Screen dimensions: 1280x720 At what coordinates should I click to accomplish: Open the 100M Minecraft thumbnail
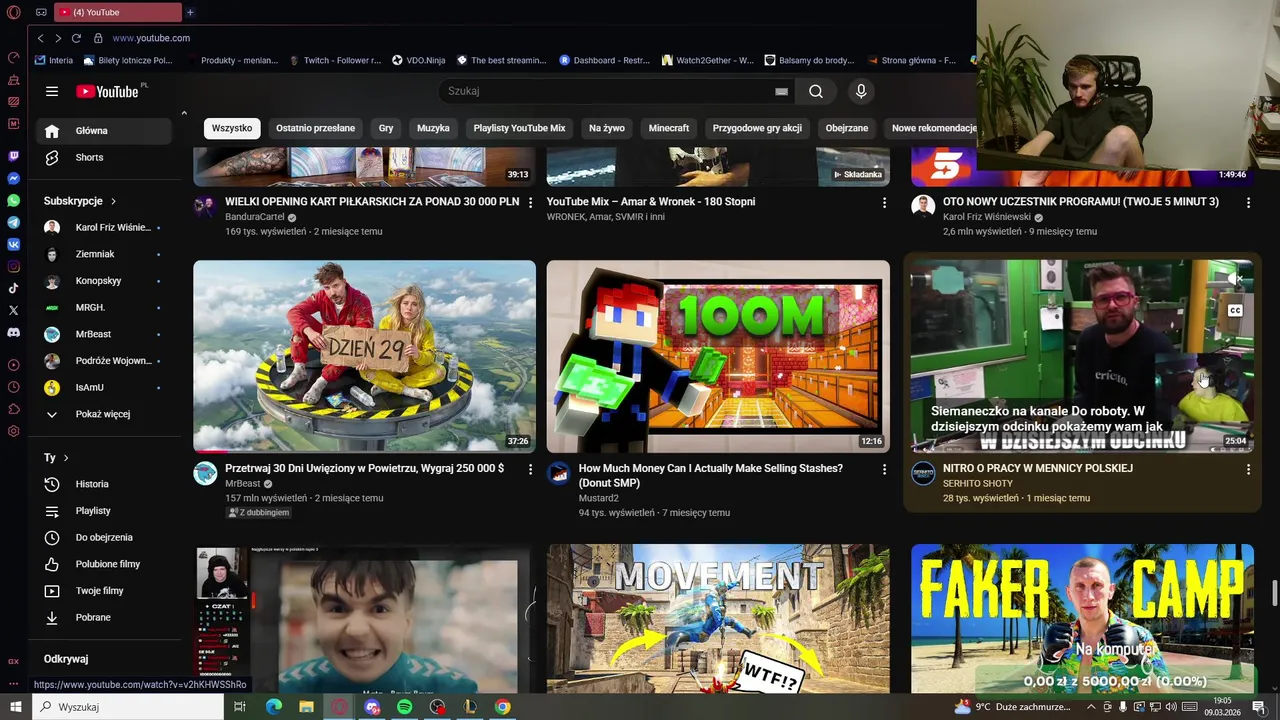point(718,357)
